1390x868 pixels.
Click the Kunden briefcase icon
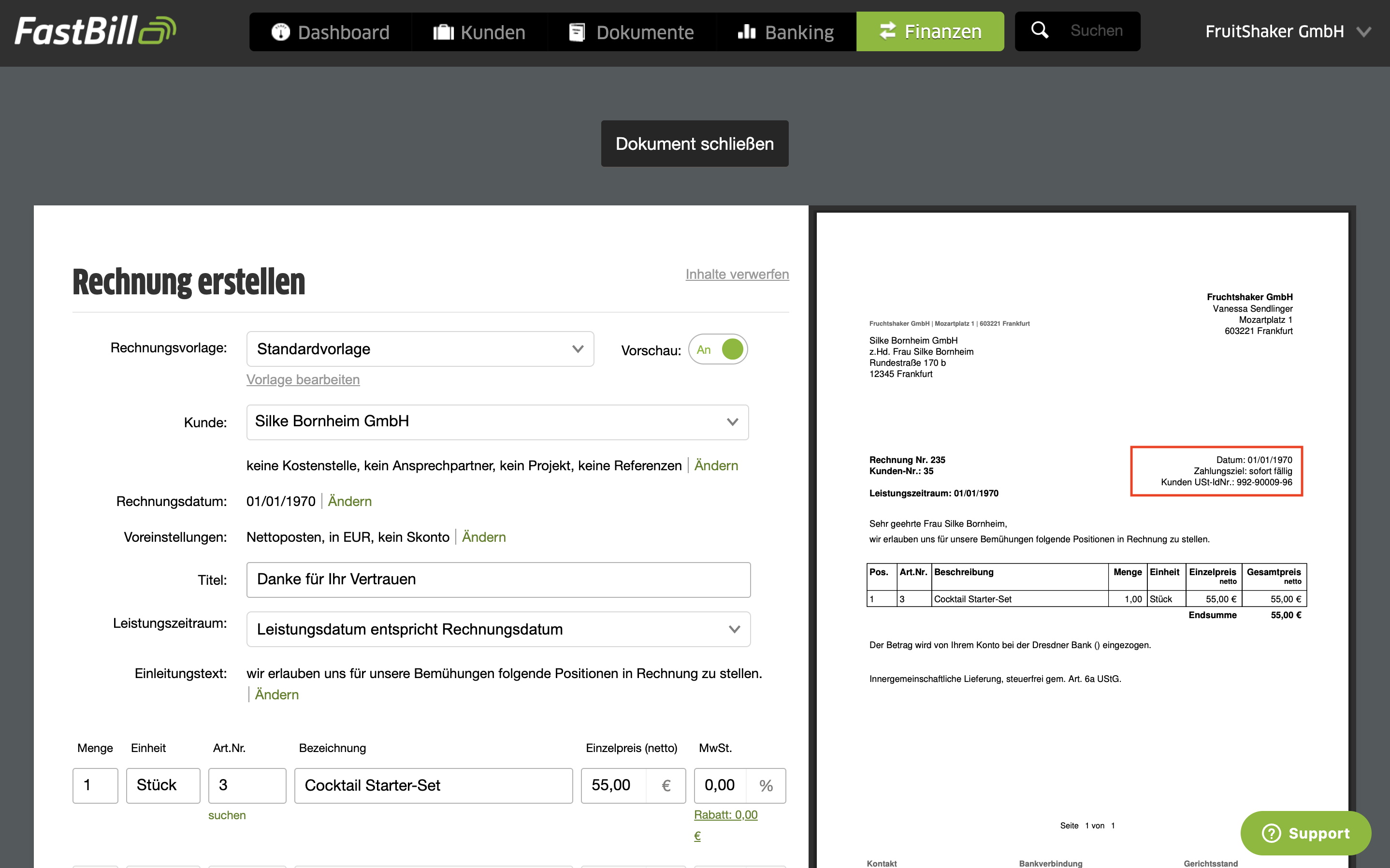click(443, 32)
